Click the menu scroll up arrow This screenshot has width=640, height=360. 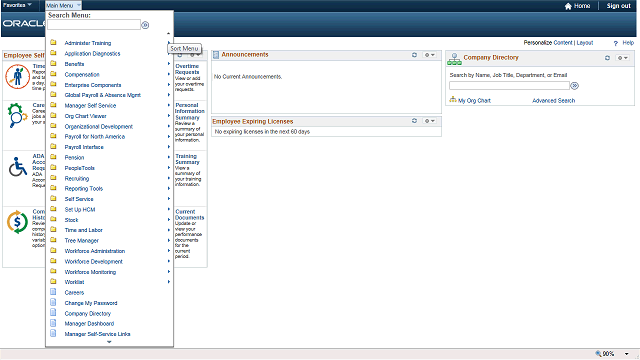tap(168, 33)
